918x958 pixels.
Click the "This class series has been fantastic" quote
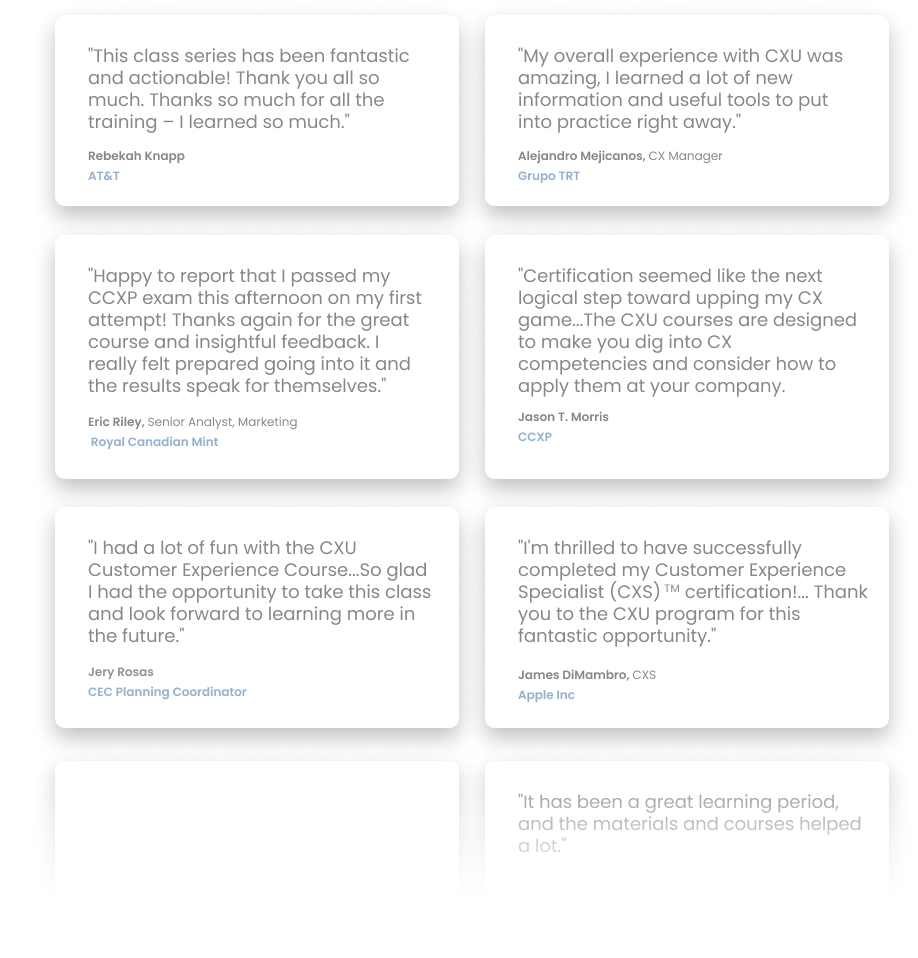(x=248, y=89)
